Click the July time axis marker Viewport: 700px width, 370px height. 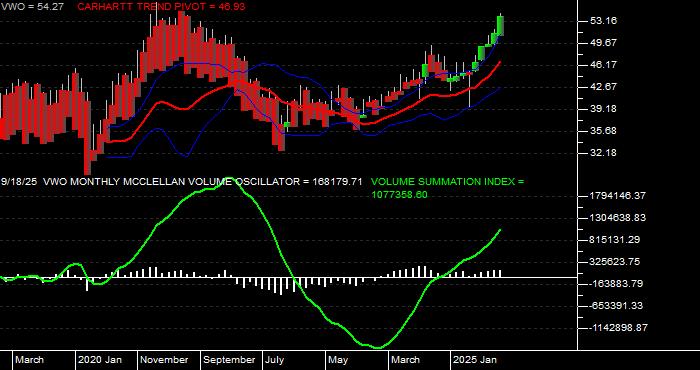click(275, 360)
